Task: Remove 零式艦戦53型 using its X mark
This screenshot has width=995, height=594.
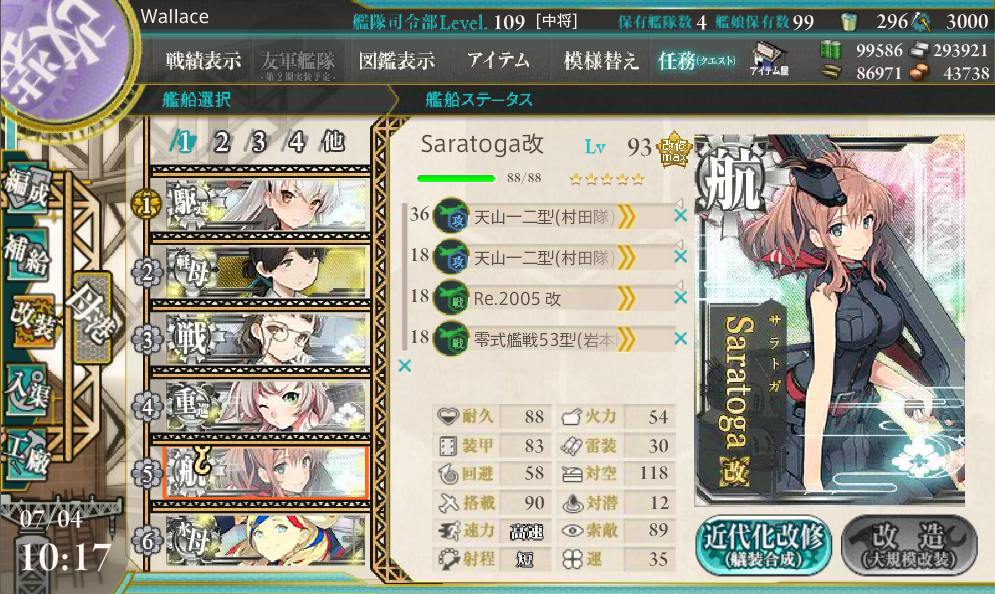Action: click(x=680, y=338)
